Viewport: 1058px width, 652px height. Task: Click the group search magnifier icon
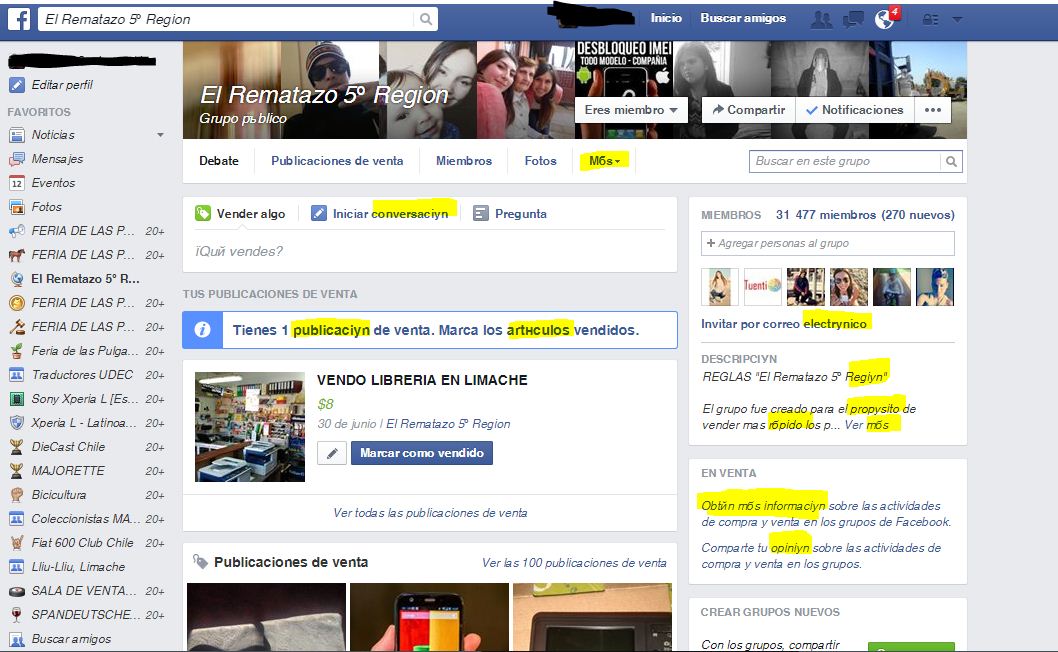[951, 161]
